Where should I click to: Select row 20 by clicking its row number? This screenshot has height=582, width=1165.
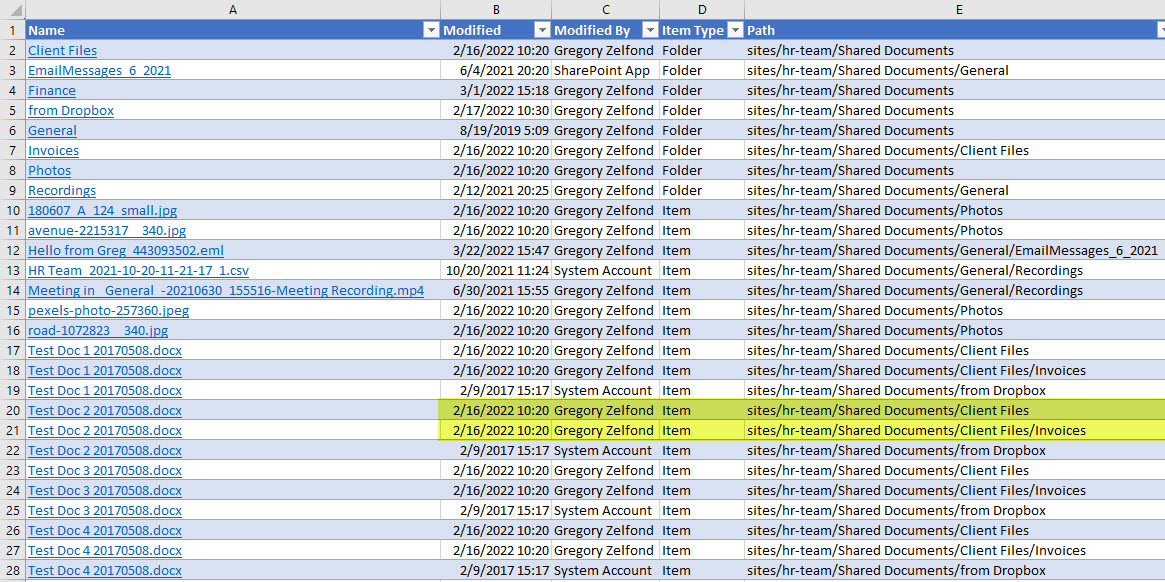10,410
